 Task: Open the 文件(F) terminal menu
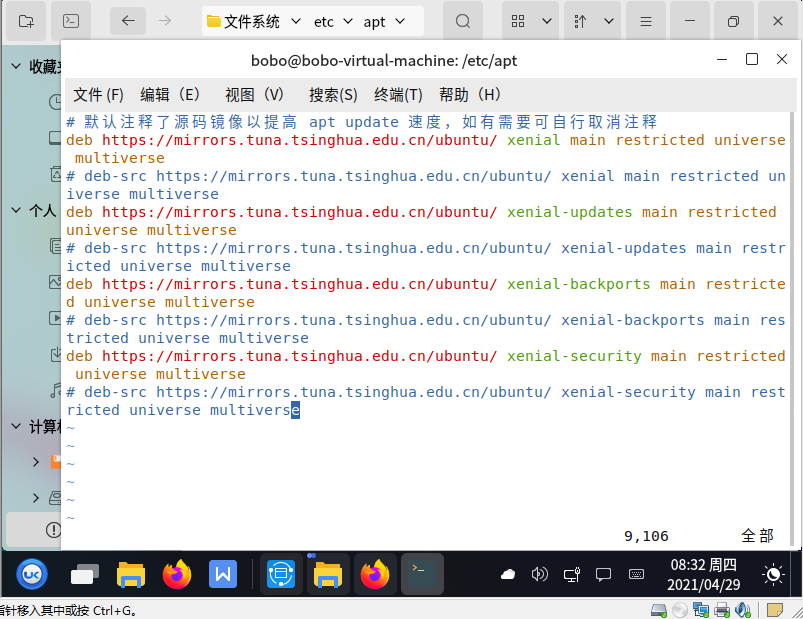point(98,95)
